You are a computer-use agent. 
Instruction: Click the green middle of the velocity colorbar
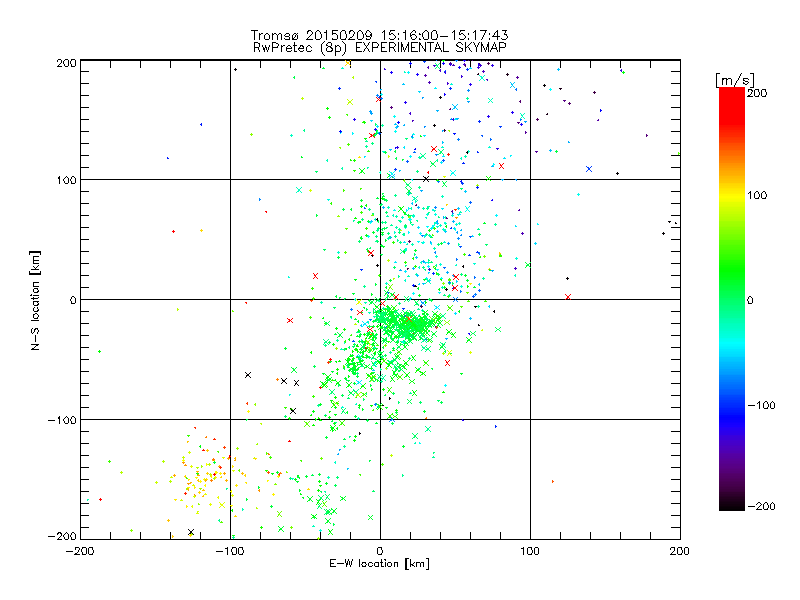tap(732, 286)
